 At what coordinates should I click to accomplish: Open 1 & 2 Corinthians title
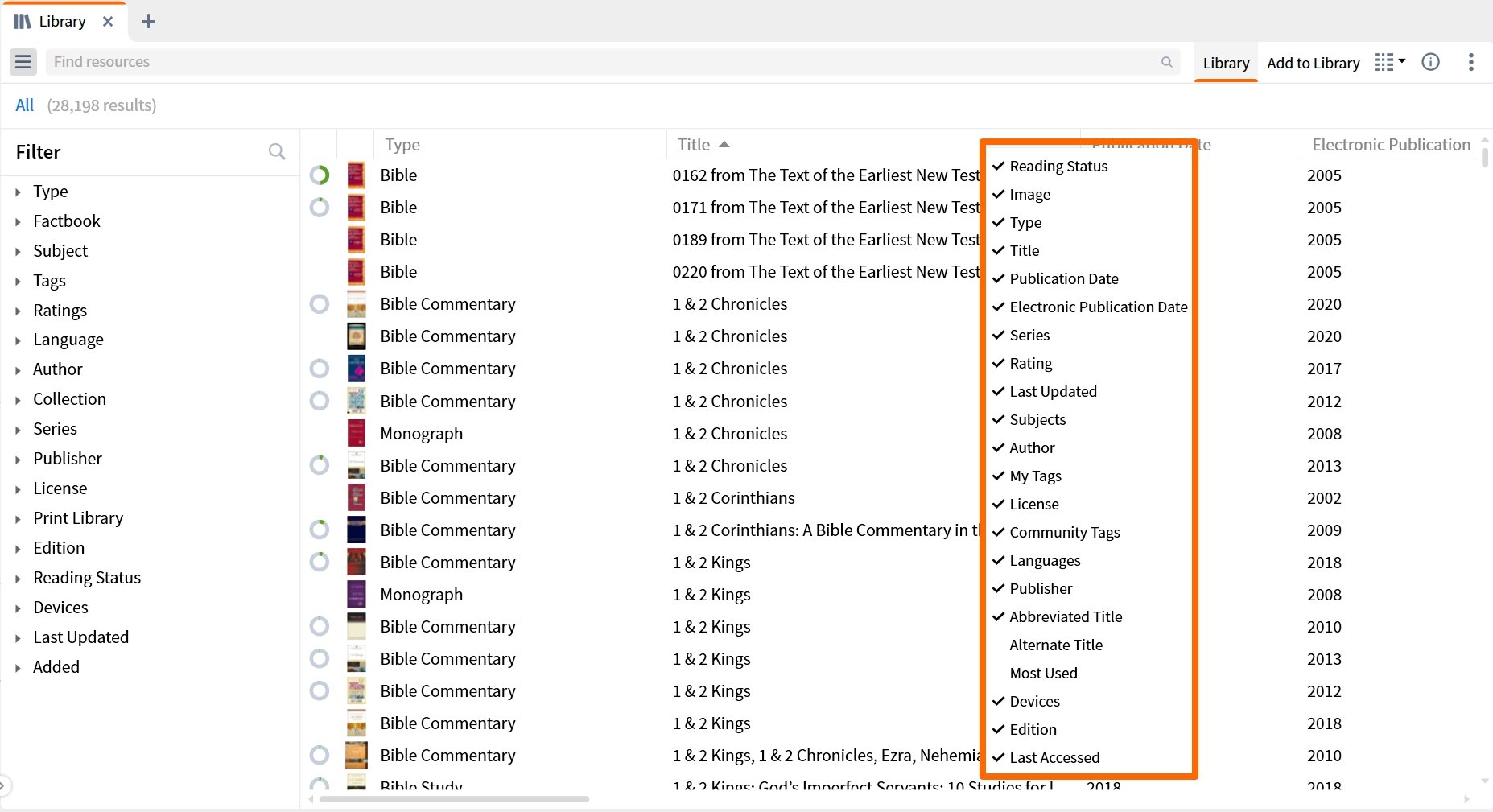[733, 497]
